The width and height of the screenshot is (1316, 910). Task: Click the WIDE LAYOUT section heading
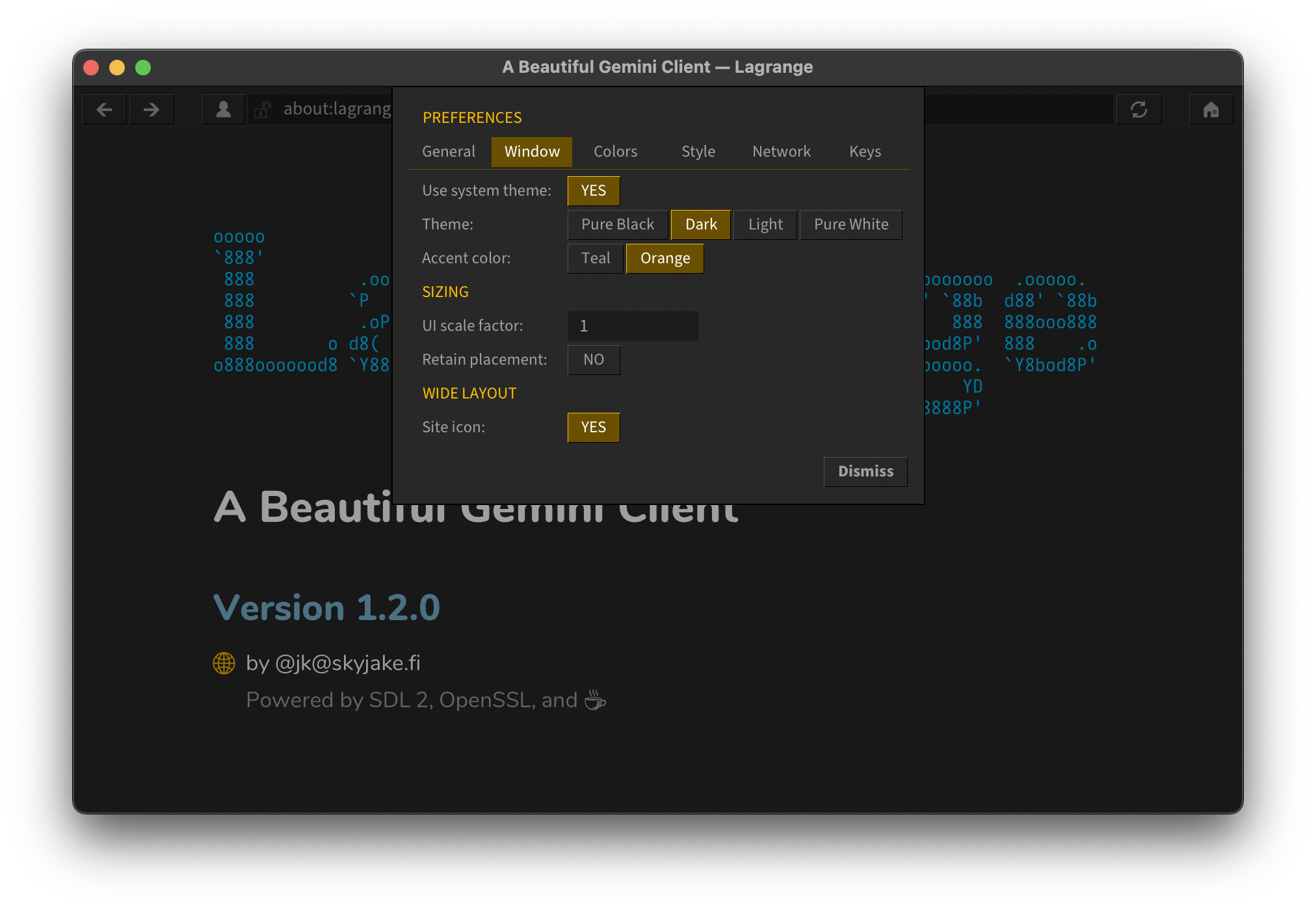tap(469, 393)
